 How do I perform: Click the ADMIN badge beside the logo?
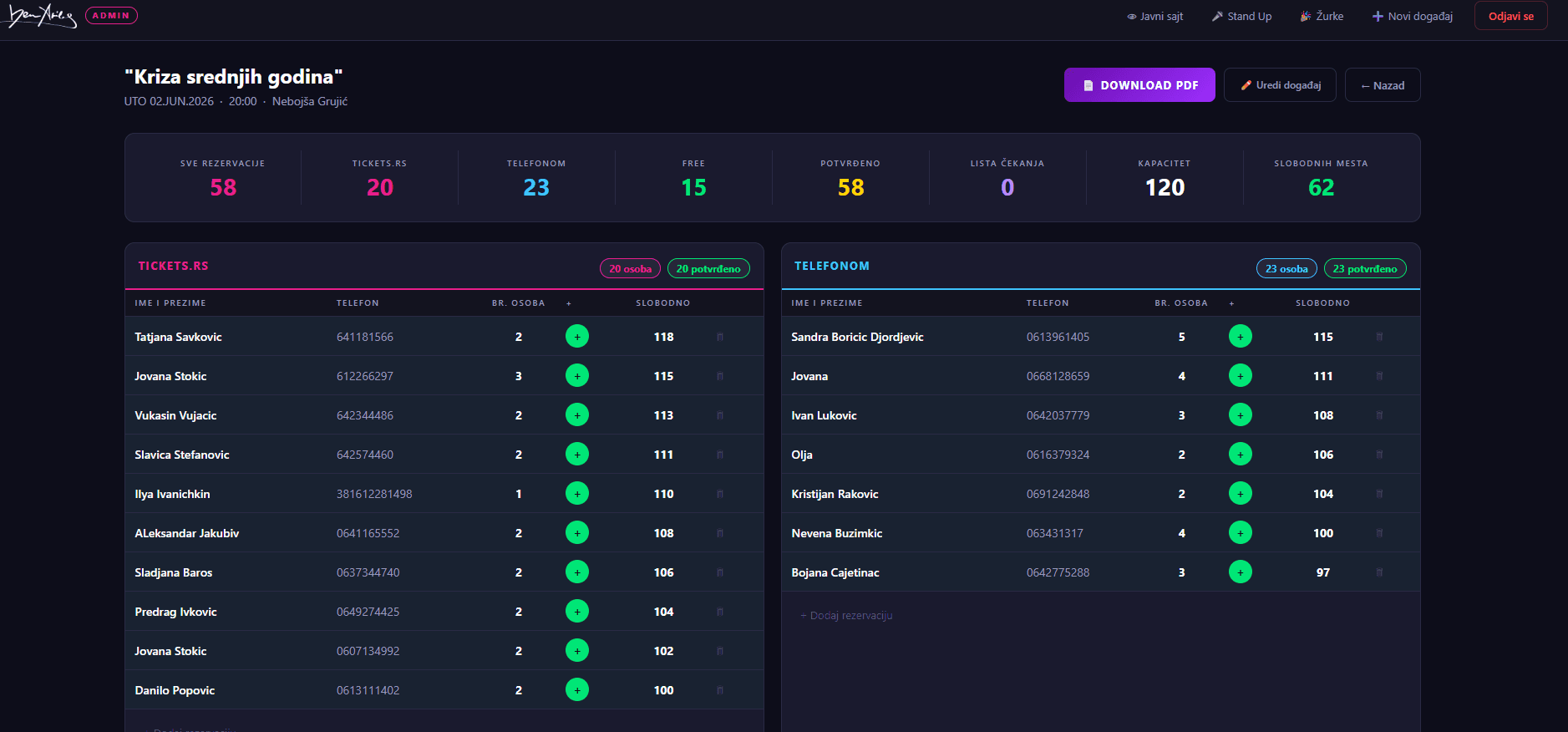tap(111, 16)
